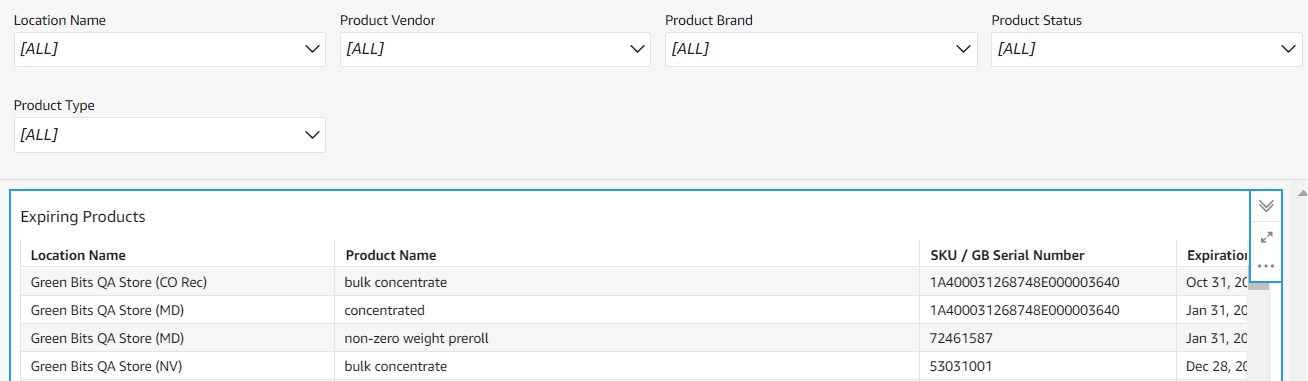Open the visual's three-dot options menu
Viewport: 1308px width, 381px height.
click(1266, 266)
